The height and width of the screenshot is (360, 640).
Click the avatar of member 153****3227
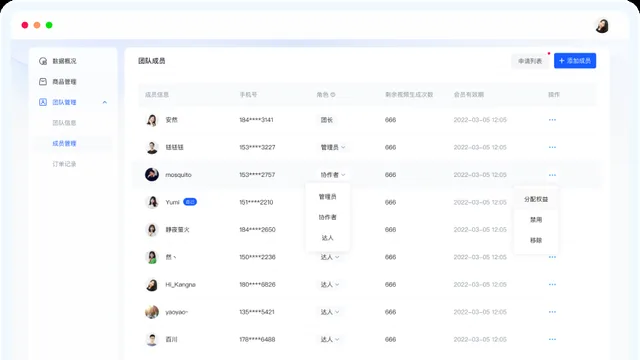(x=152, y=147)
